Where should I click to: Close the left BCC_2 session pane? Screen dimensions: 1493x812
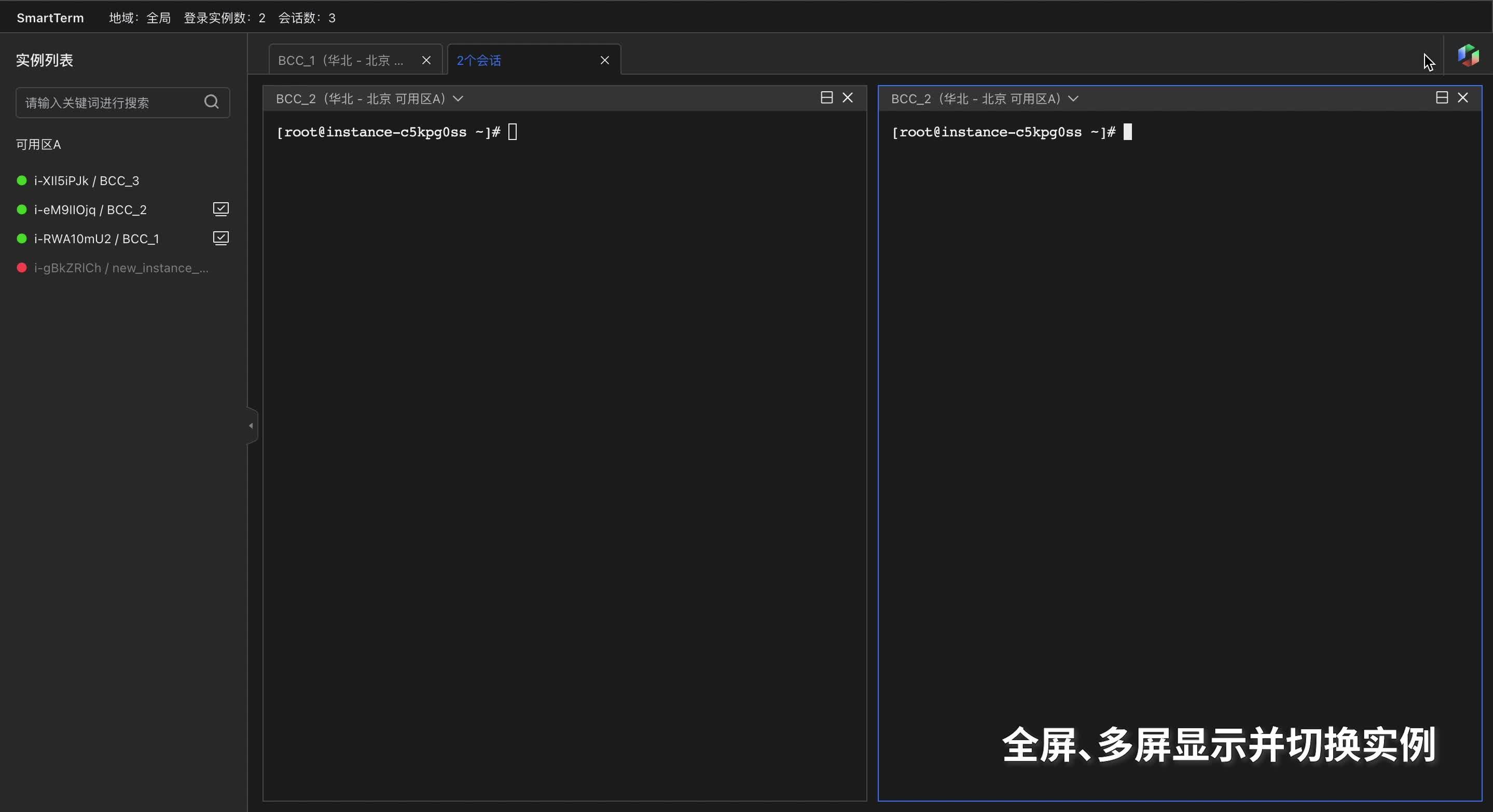point(848,97)
